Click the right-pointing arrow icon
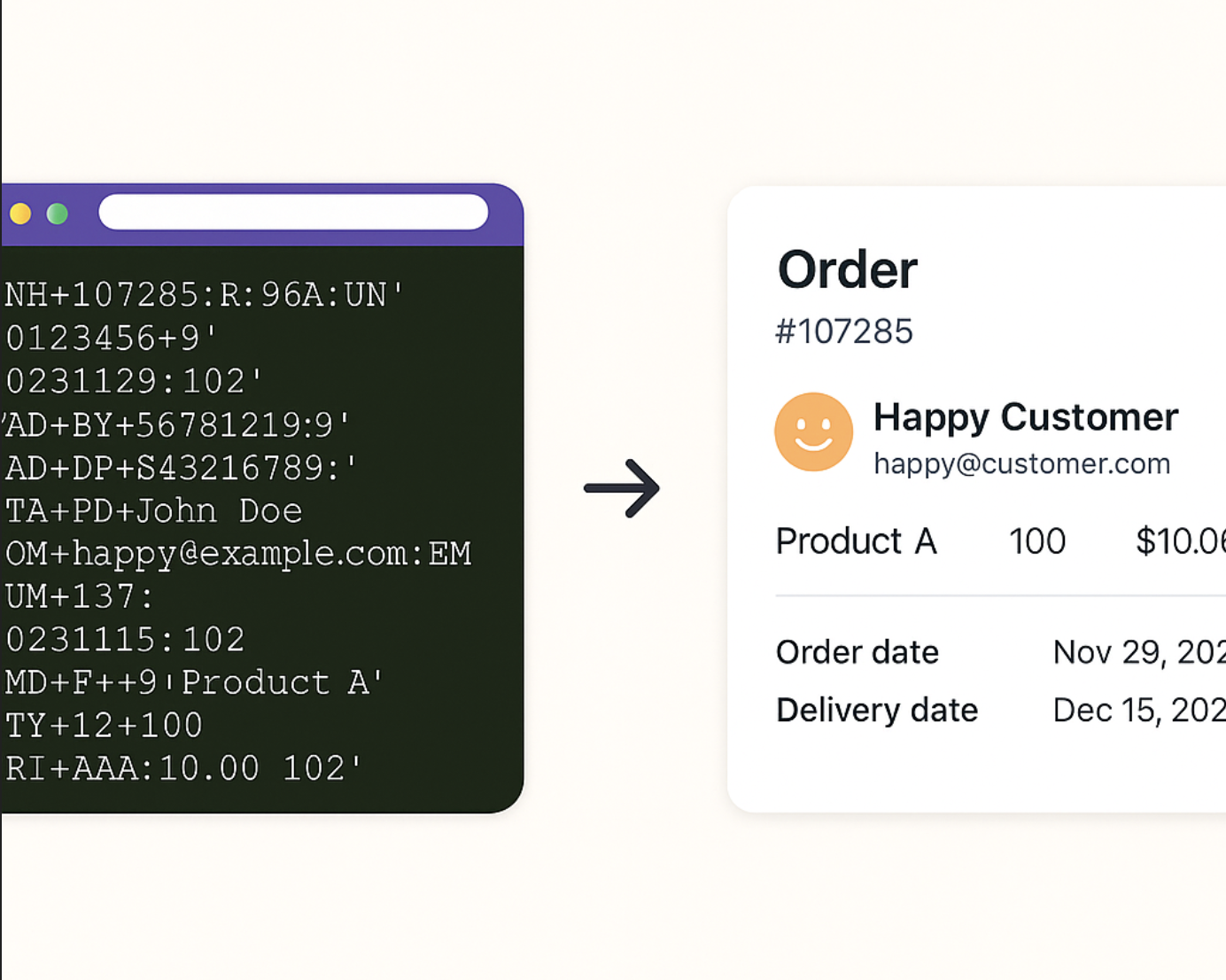The height and width of the screenshot is (980, 1226). [622, 488]
